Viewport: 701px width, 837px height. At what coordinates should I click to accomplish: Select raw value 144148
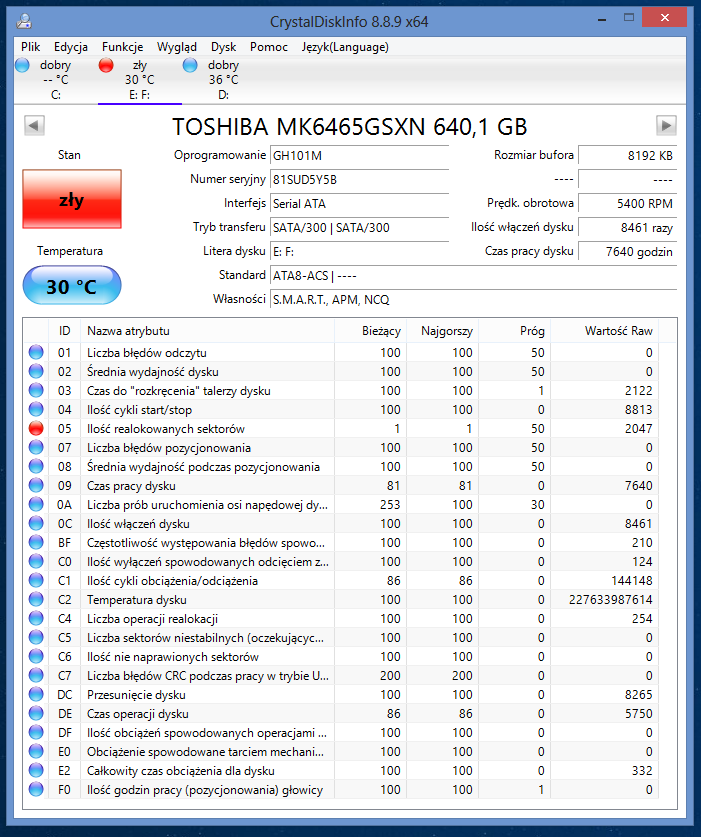[632, 581]
